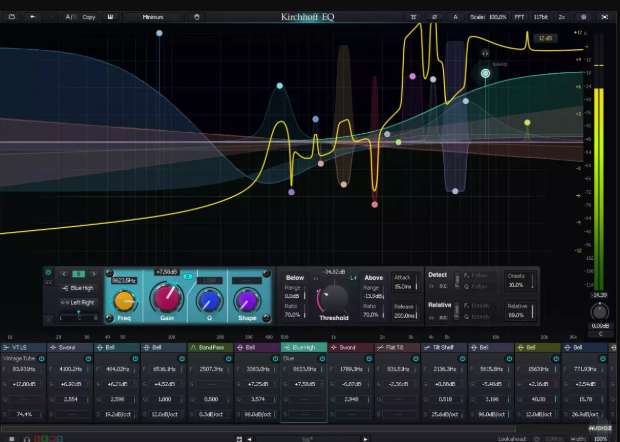Select the Tilt Shelf band tab
Image resolution: width=620 pixels, height=442 pixels.
point(444,347)
